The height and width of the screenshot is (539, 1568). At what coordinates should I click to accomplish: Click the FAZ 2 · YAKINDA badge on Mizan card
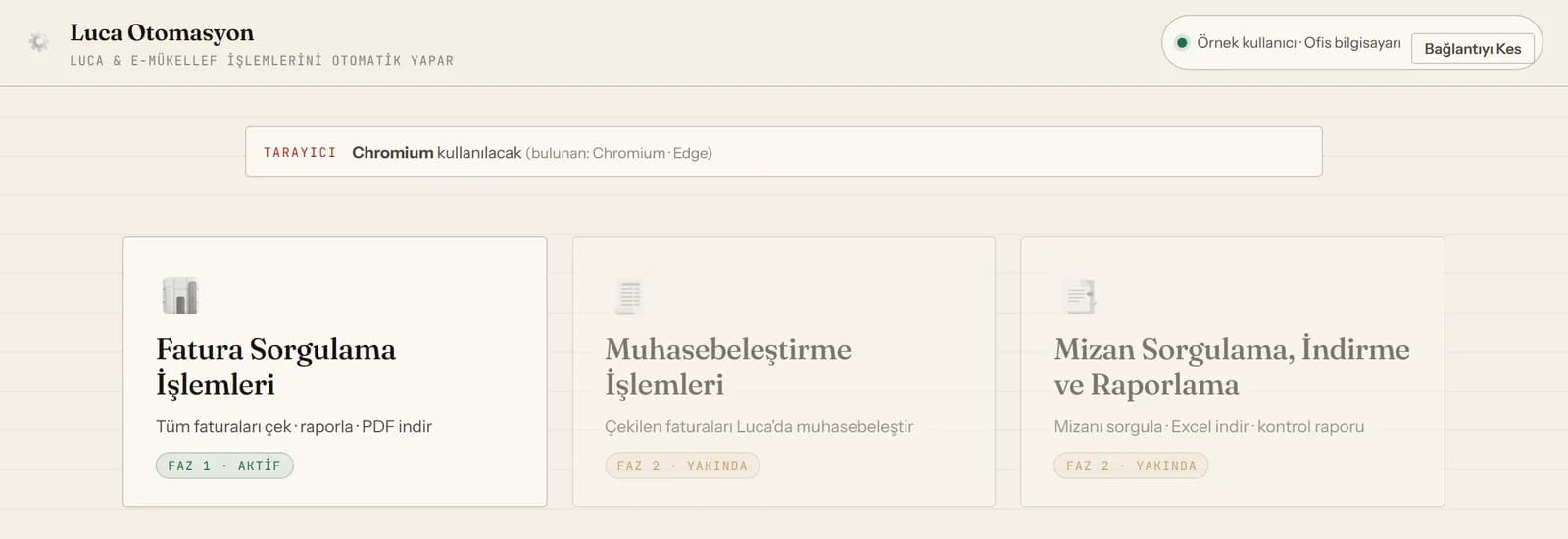[1131, 465]
